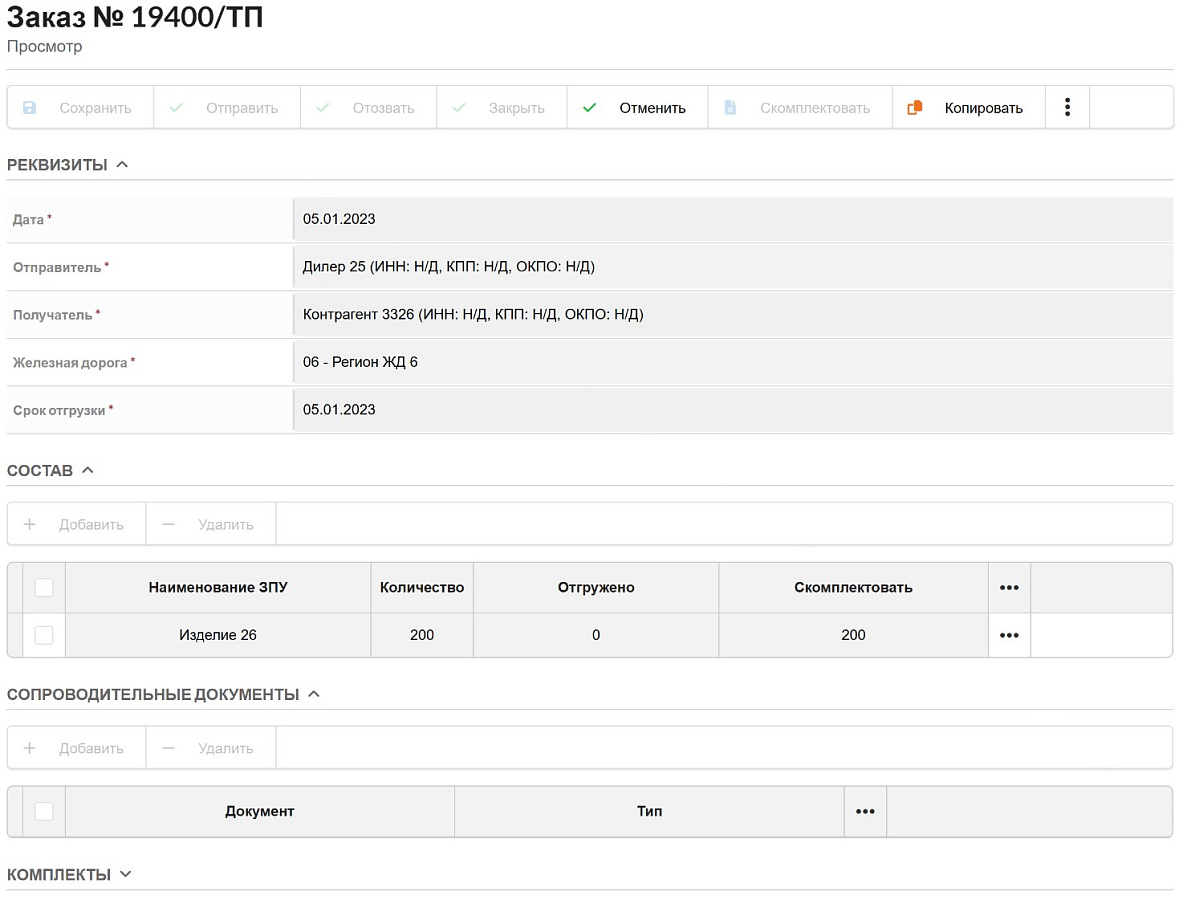Click the orange copy icon beside Копировать
Image resolution: width=1183 pixels, height=900 pixels.
click(914, 108)
